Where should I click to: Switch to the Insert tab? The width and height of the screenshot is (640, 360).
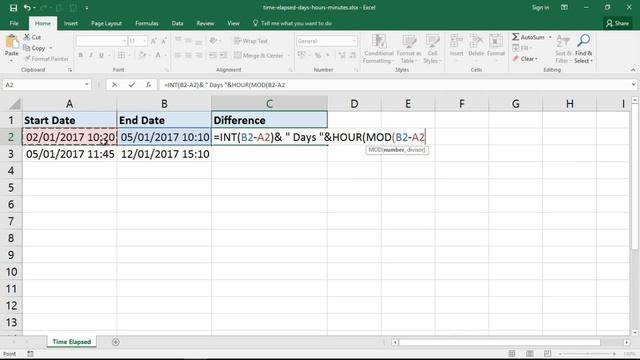click(71, 23)
